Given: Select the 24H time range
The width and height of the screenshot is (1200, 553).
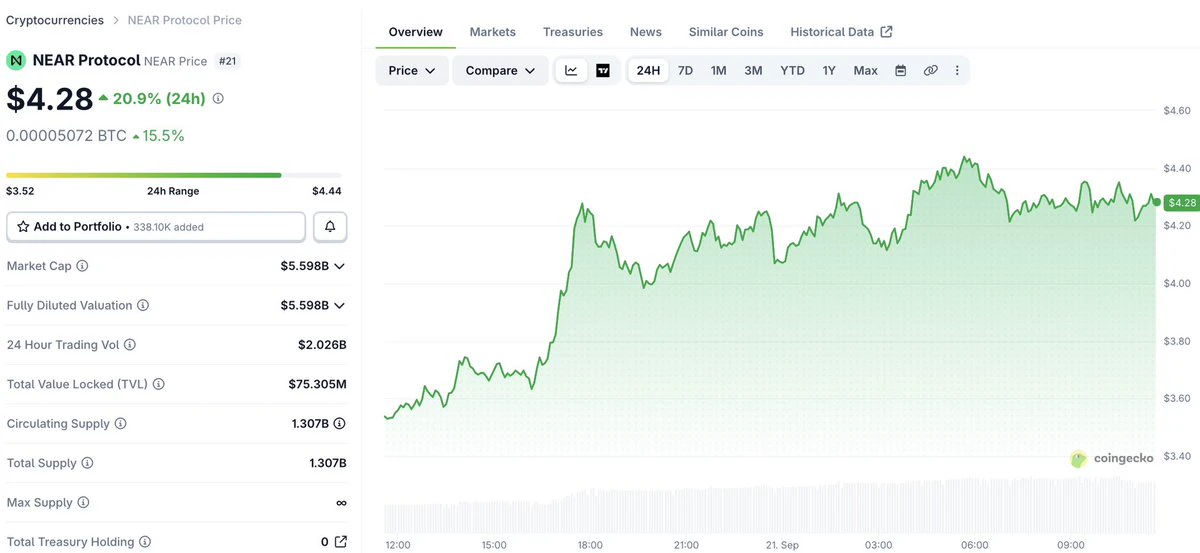Looking at the screenshot, I should (x=649, y=71).
